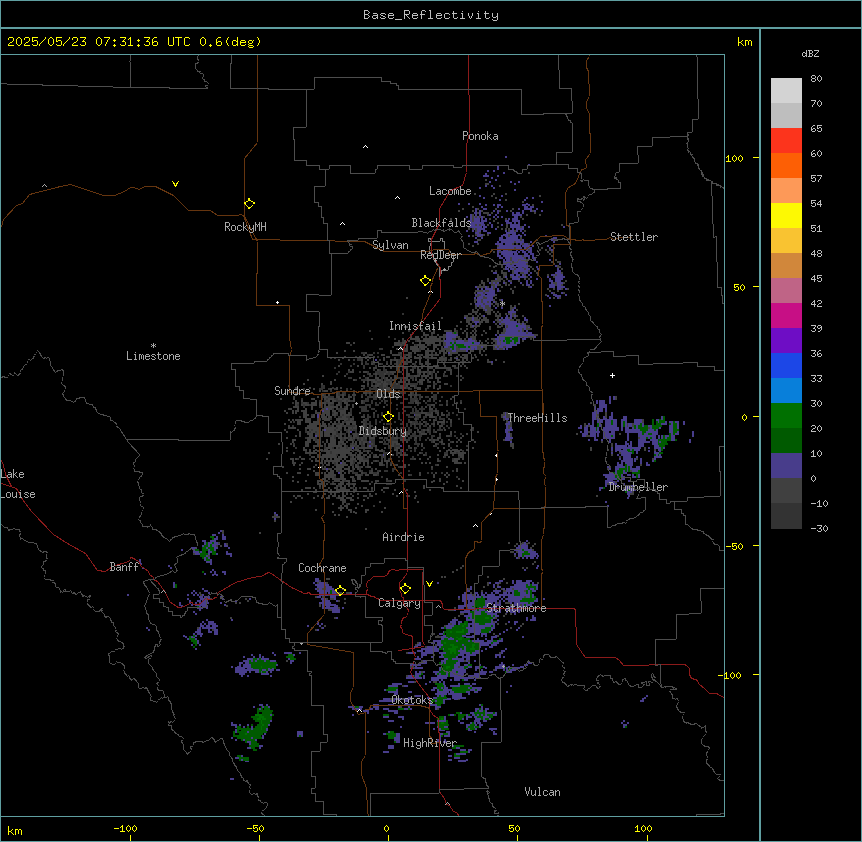Click the -100 tick on bottom x-axis

click(125, 828)
